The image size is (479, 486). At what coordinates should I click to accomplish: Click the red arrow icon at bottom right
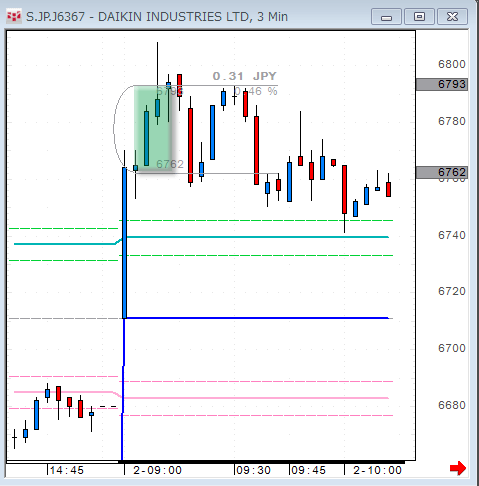[458, 468]
